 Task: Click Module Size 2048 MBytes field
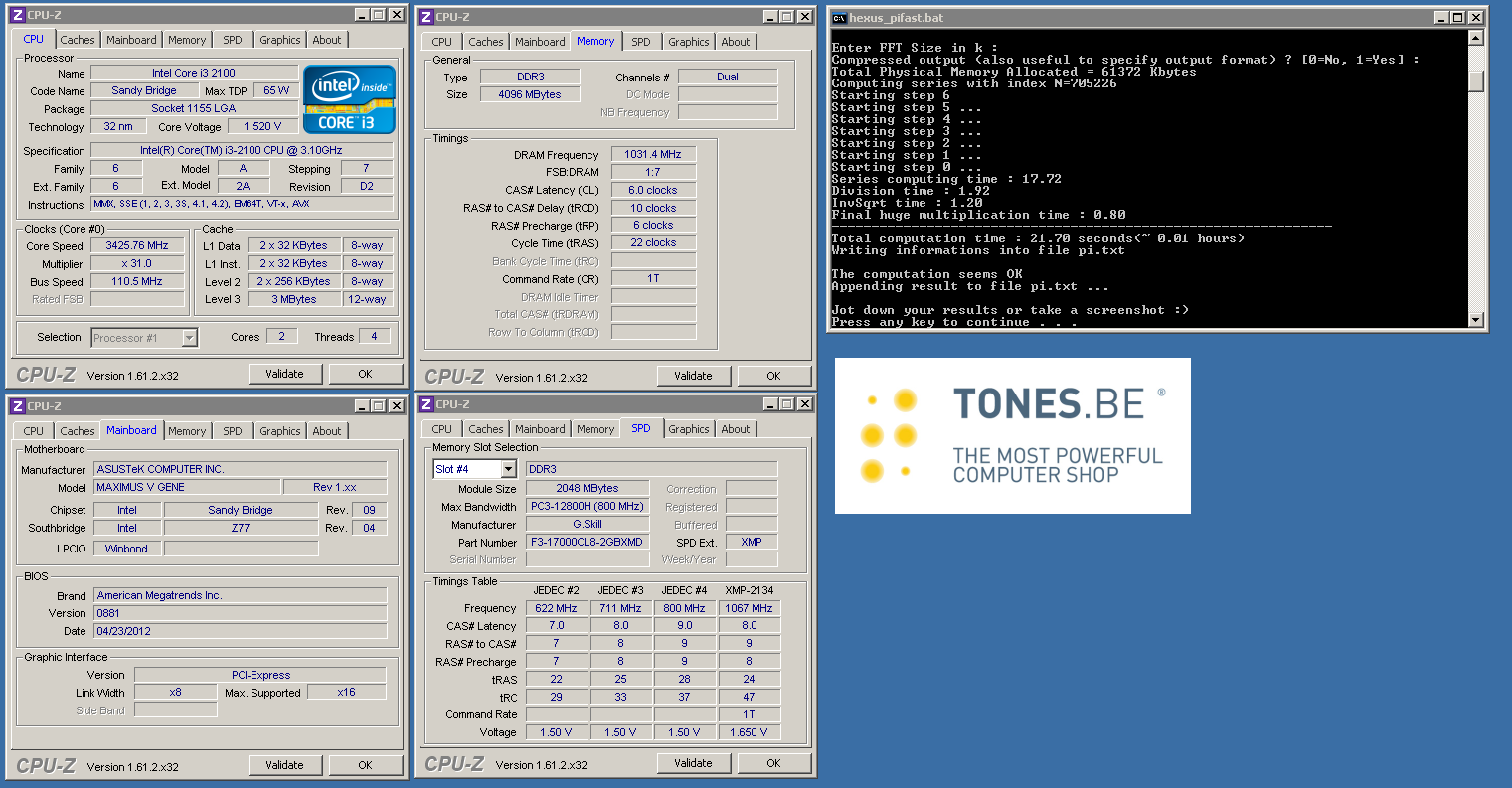coord(587,488)
